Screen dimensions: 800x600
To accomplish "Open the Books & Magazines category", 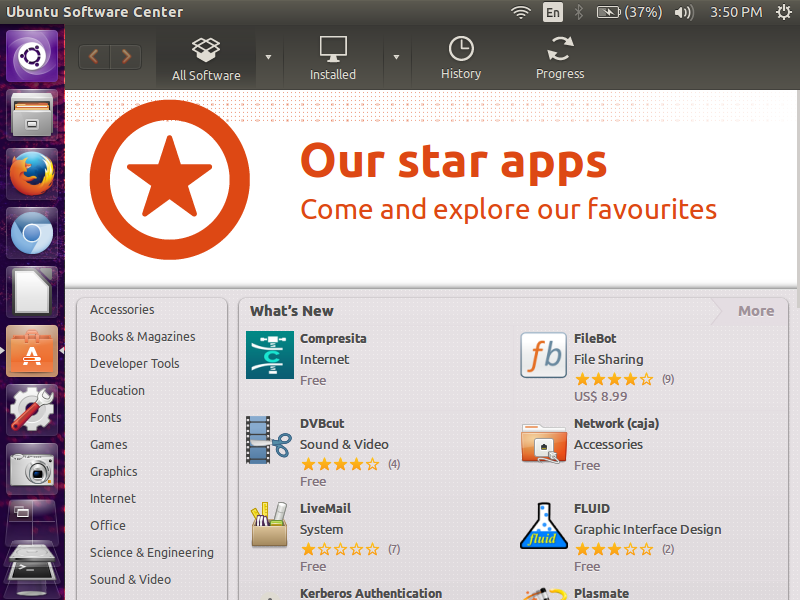I will click(142, 337).
